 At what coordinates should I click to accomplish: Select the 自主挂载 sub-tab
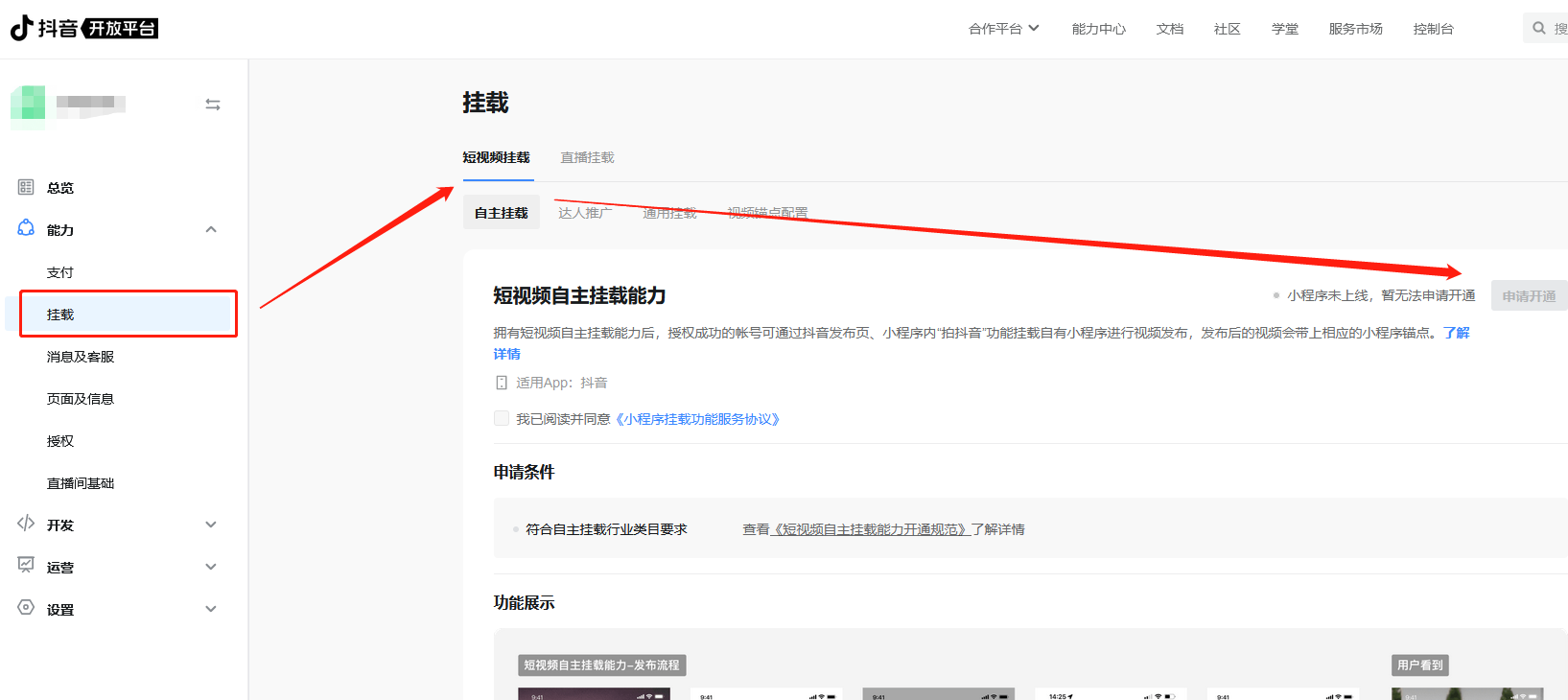click(502, 213)
